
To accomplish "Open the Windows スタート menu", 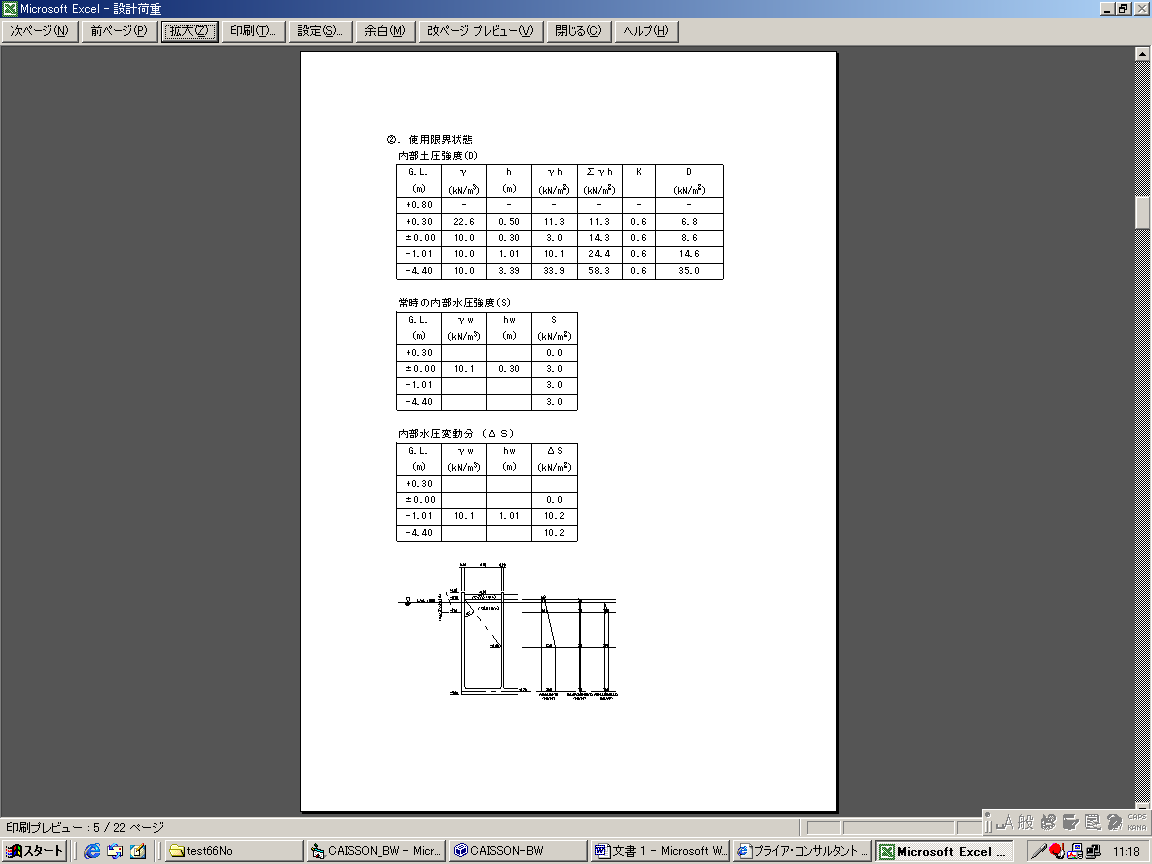I will [x=35, y=851].
